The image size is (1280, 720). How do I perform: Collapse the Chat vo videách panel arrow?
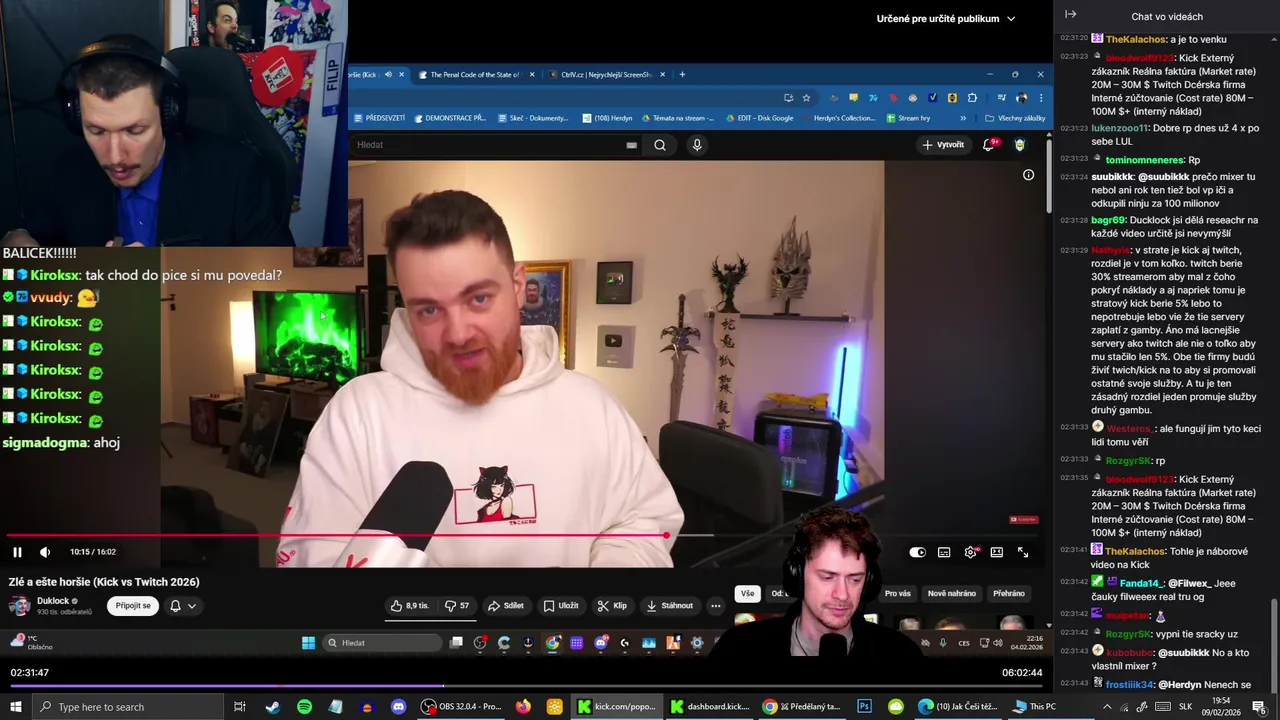pos(1070,15)
